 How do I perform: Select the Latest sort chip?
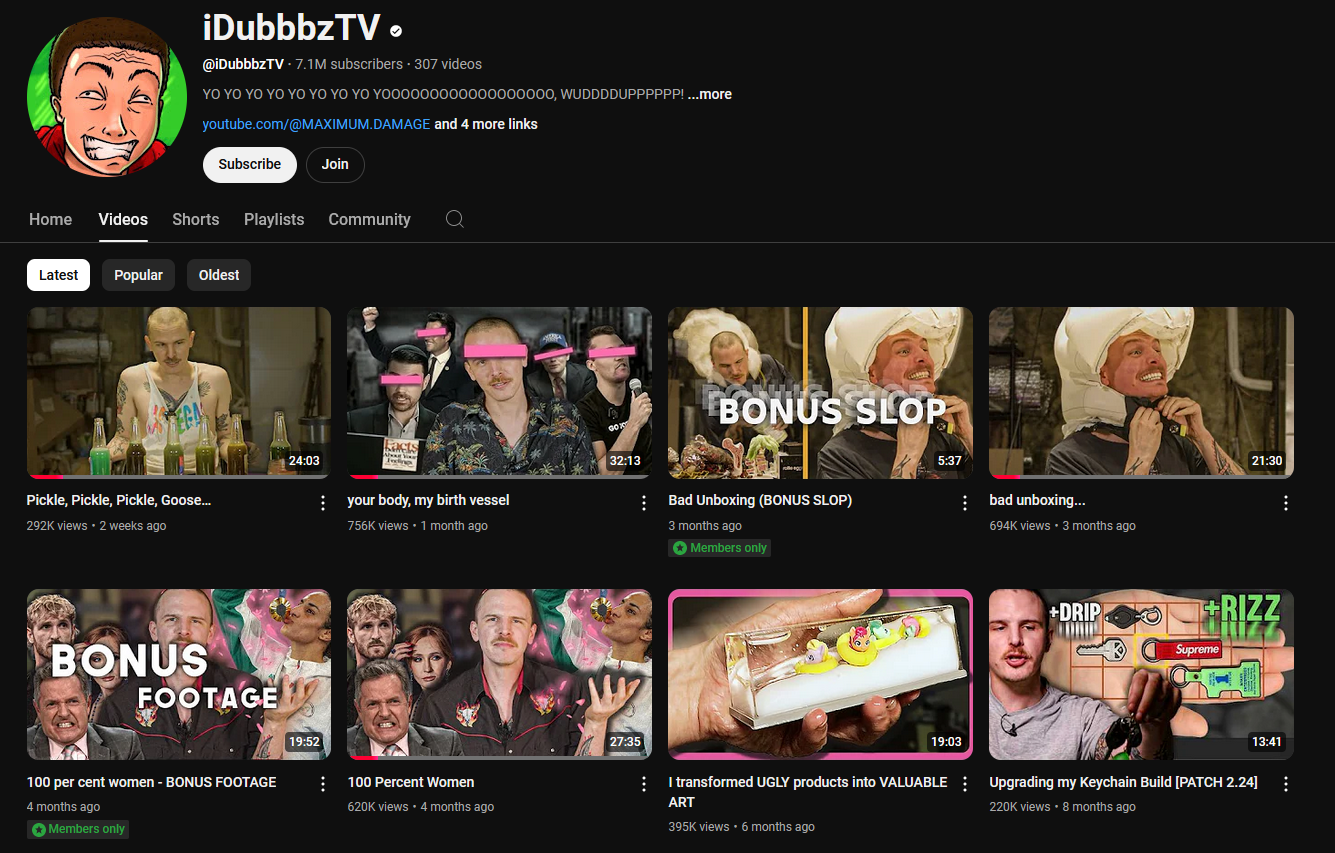[x=59, y=275]
